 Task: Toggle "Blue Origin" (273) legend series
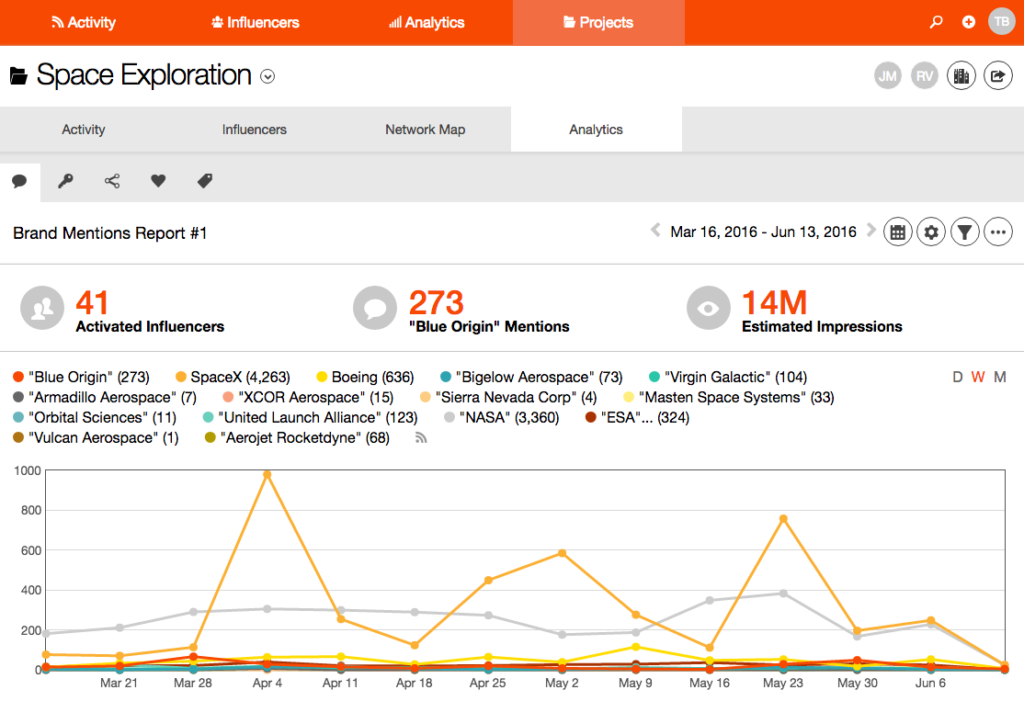click(x=82, y=377)
